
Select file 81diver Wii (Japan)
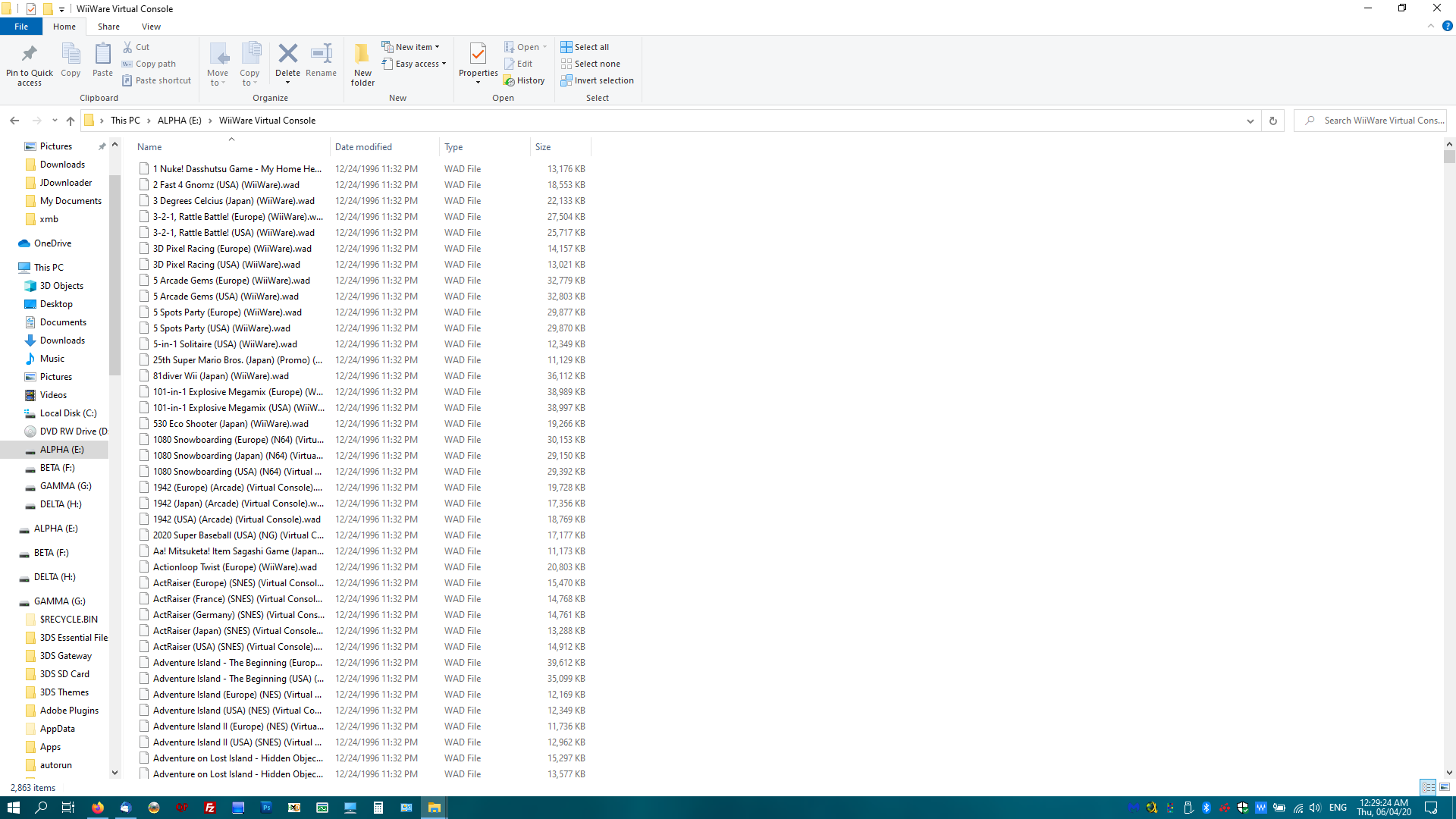pos(221,376)
